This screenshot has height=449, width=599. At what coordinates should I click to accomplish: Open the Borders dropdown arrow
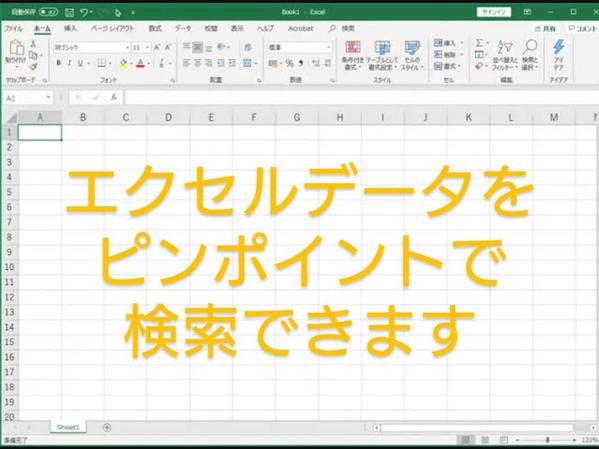pos(110,63)
